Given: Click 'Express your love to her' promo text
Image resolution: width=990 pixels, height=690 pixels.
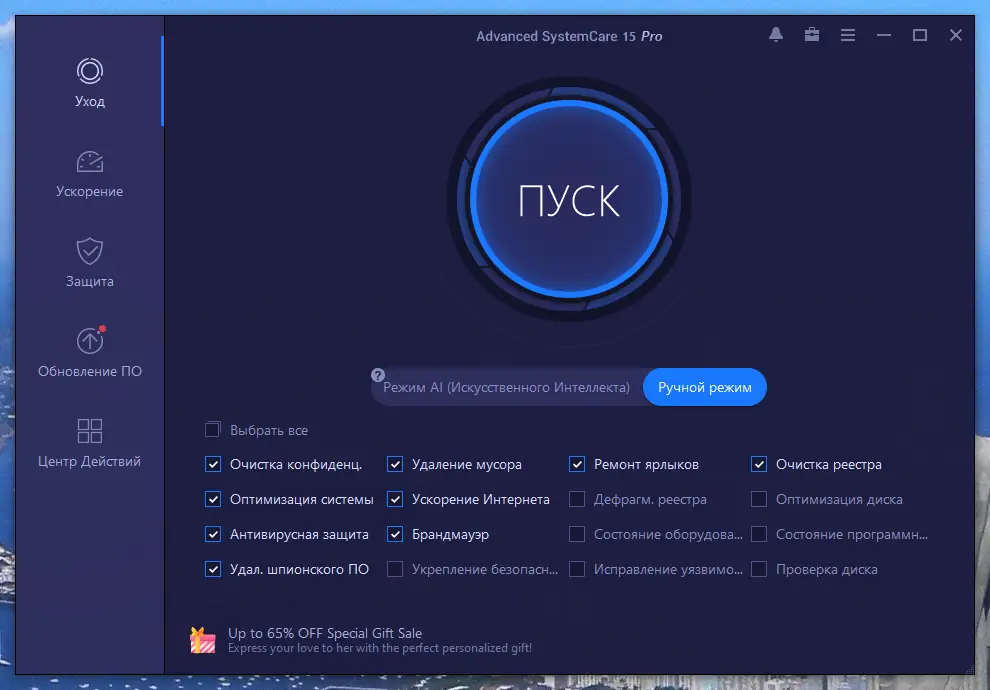Looking at the screenshot, I should pyautogui.click(x=379, y=648).
